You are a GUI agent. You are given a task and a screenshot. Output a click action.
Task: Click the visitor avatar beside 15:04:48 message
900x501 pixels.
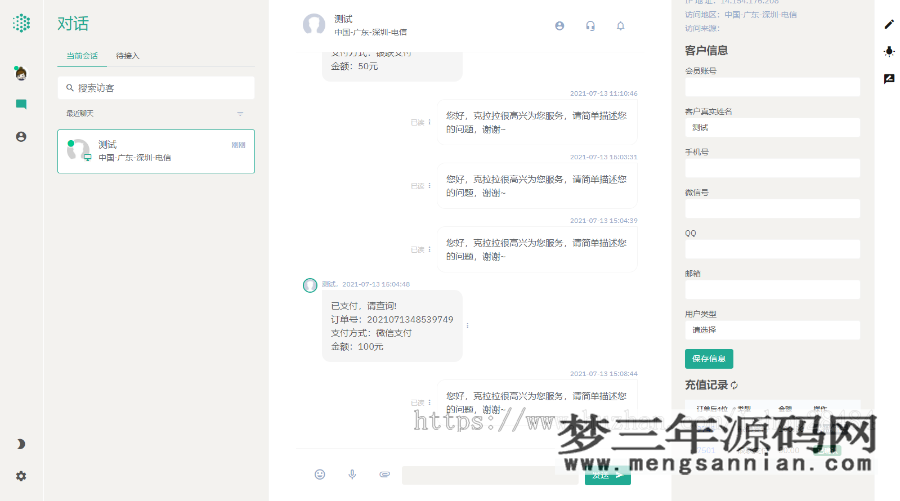click(310, 285)
